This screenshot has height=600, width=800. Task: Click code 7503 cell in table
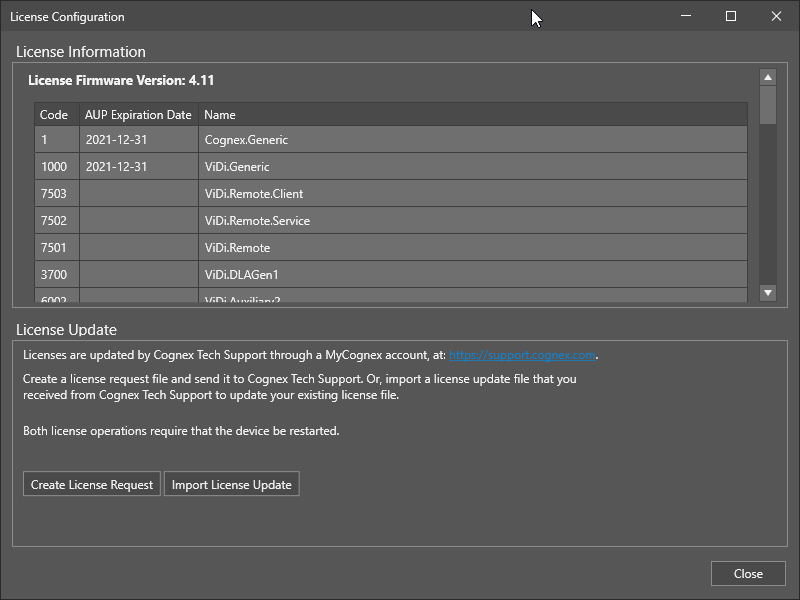tap(56, 194)
